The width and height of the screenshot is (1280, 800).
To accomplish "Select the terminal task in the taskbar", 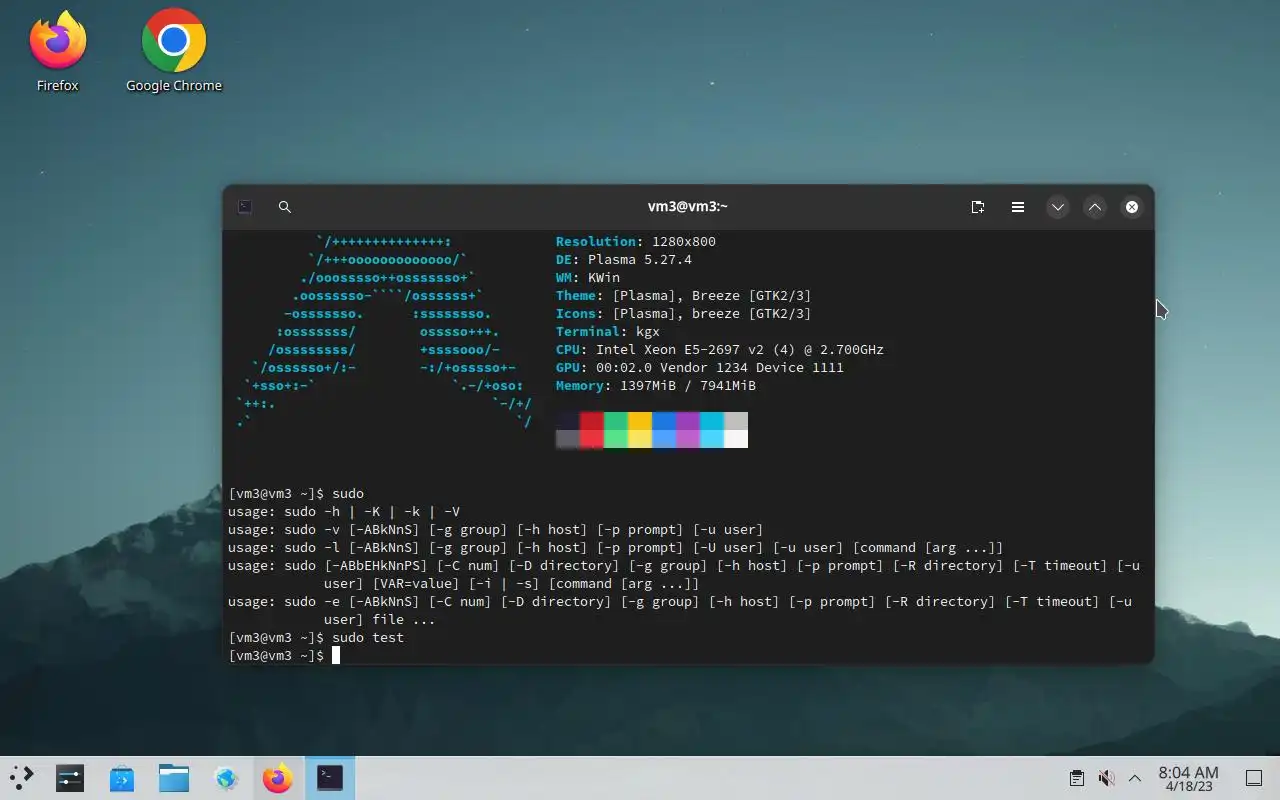I will tap(330, 778).
